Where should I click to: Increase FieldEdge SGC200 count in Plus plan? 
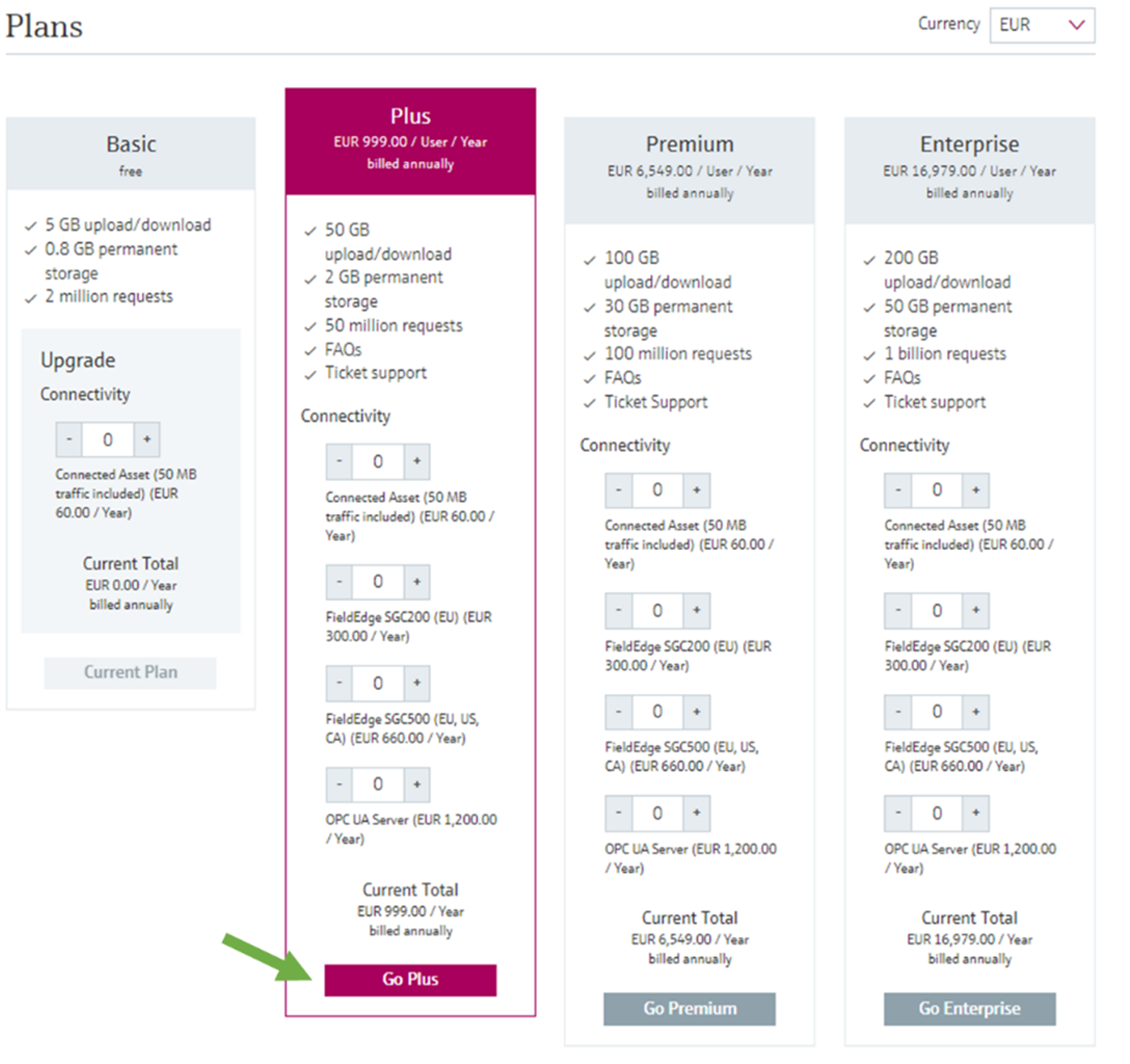tap(418, 582)
